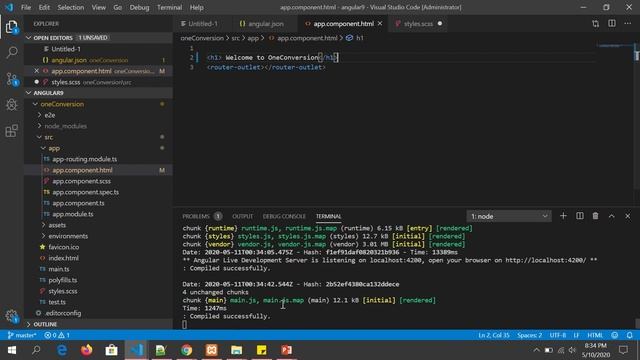Go to line via Ln 2, Col 35

coord(494,335)
